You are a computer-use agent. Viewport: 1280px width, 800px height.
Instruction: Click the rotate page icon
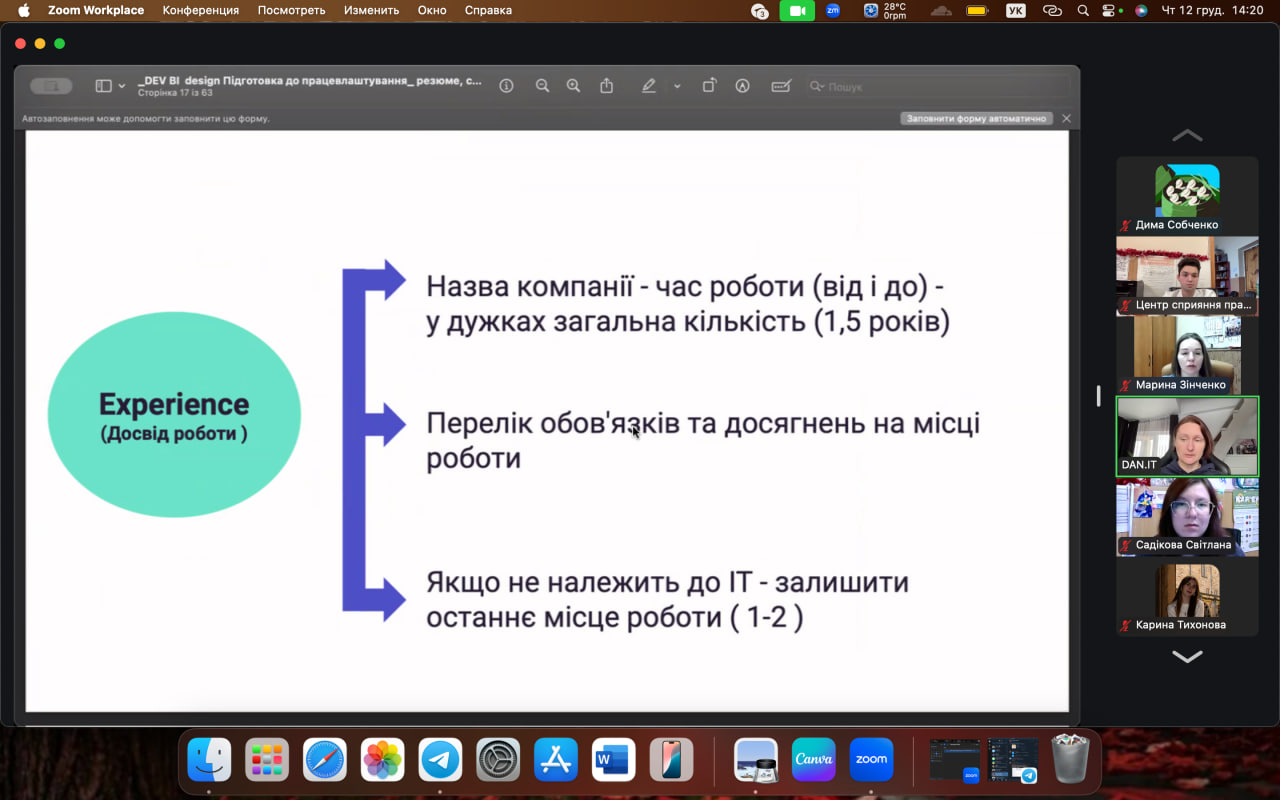coord(709,86)
